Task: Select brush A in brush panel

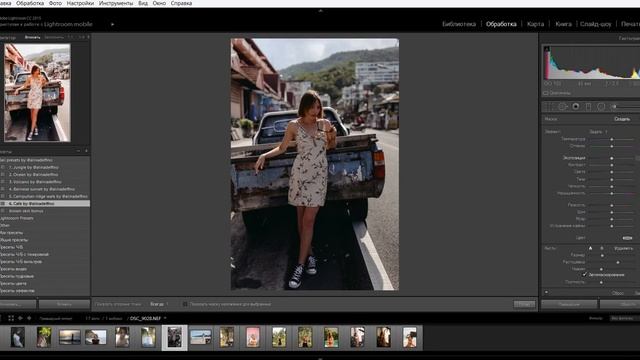Action: (590, 248)
